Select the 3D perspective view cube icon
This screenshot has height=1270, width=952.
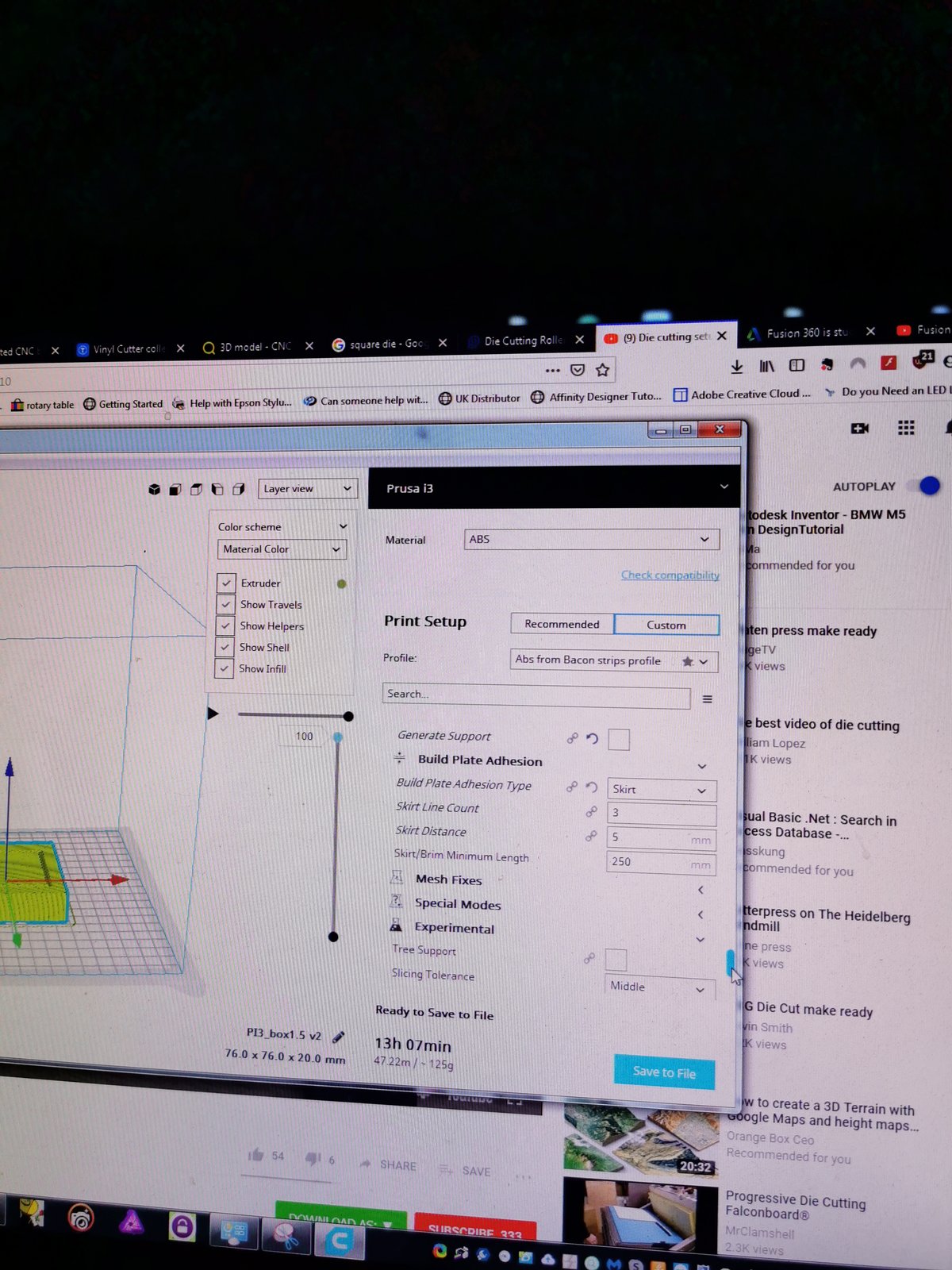pyautogui.click(x=154, y=489)
